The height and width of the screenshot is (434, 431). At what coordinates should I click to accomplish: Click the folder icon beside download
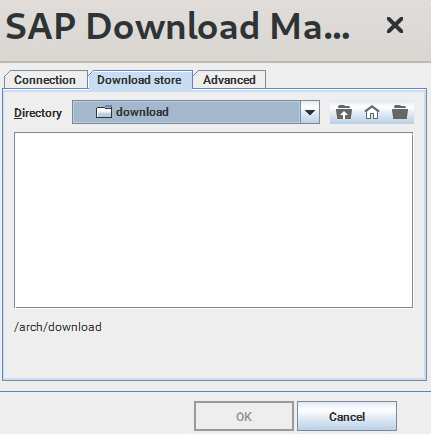(104, 112)
